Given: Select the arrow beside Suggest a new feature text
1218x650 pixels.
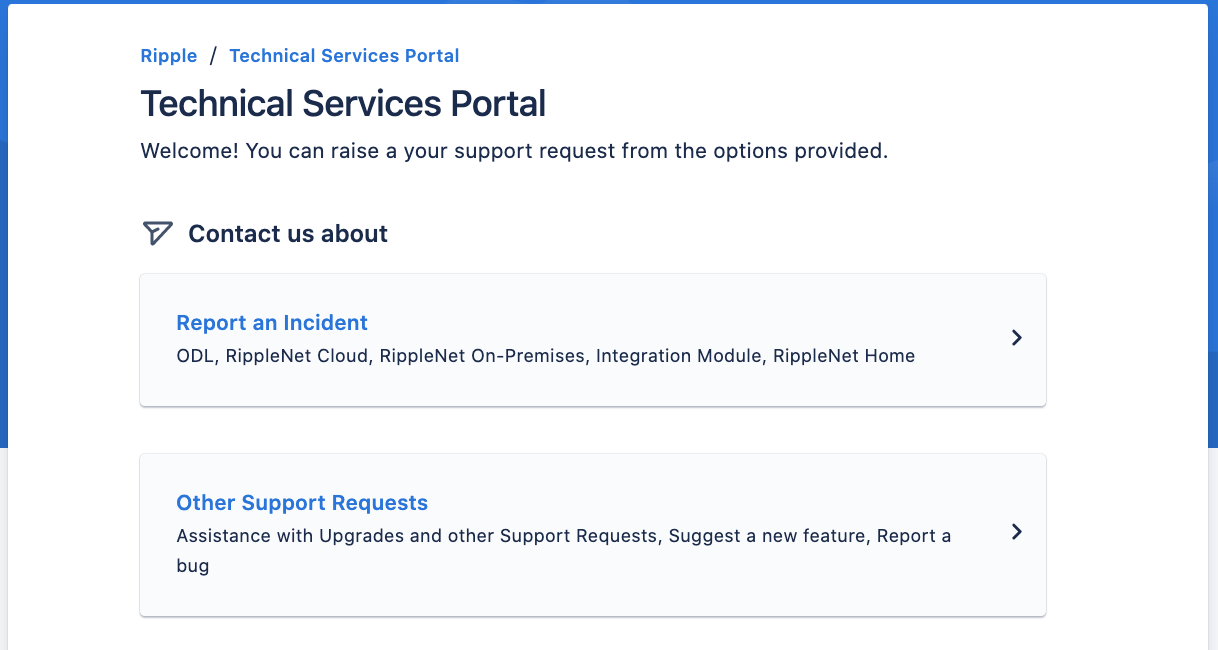Looking at the screenshot, I should tap(1016, 533).
